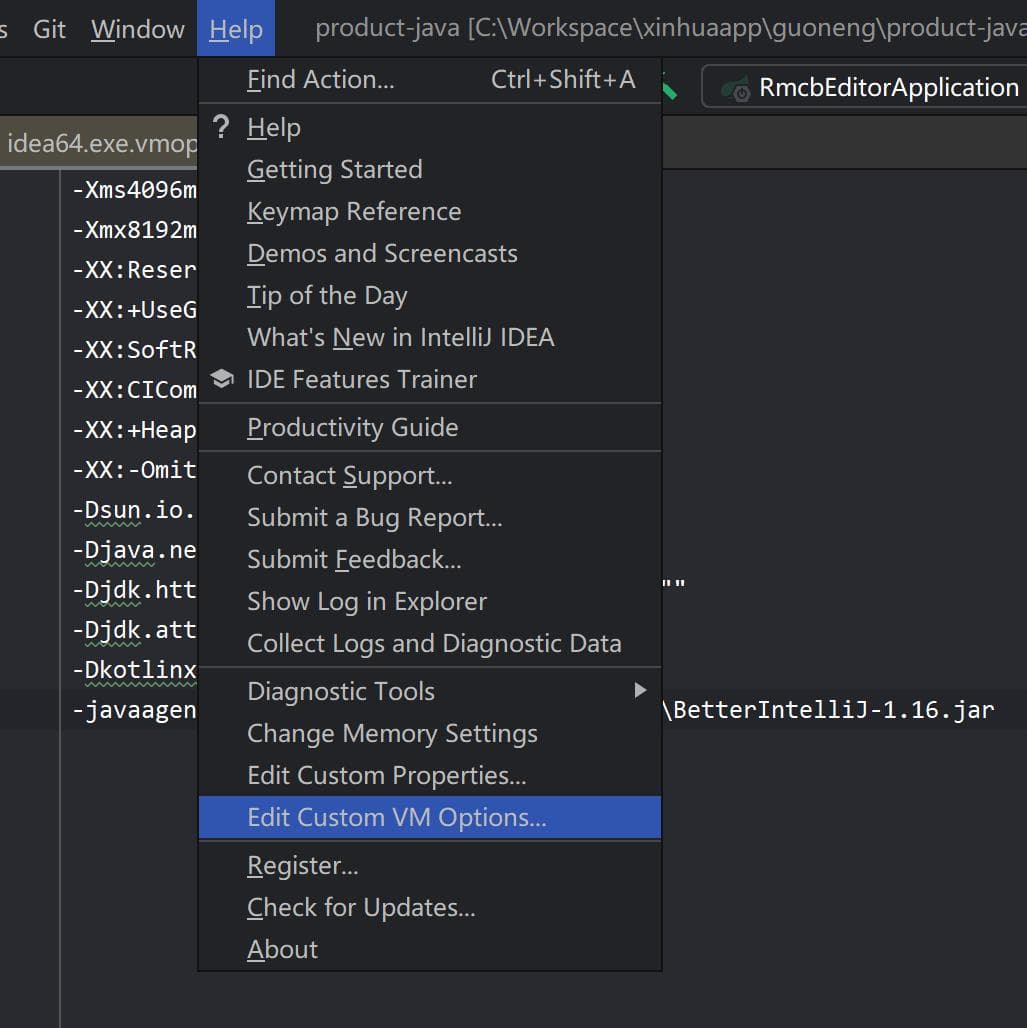Click the -XX:CICom line in editor
This screenshot has height=1028, width=1027.
(134, 390)
